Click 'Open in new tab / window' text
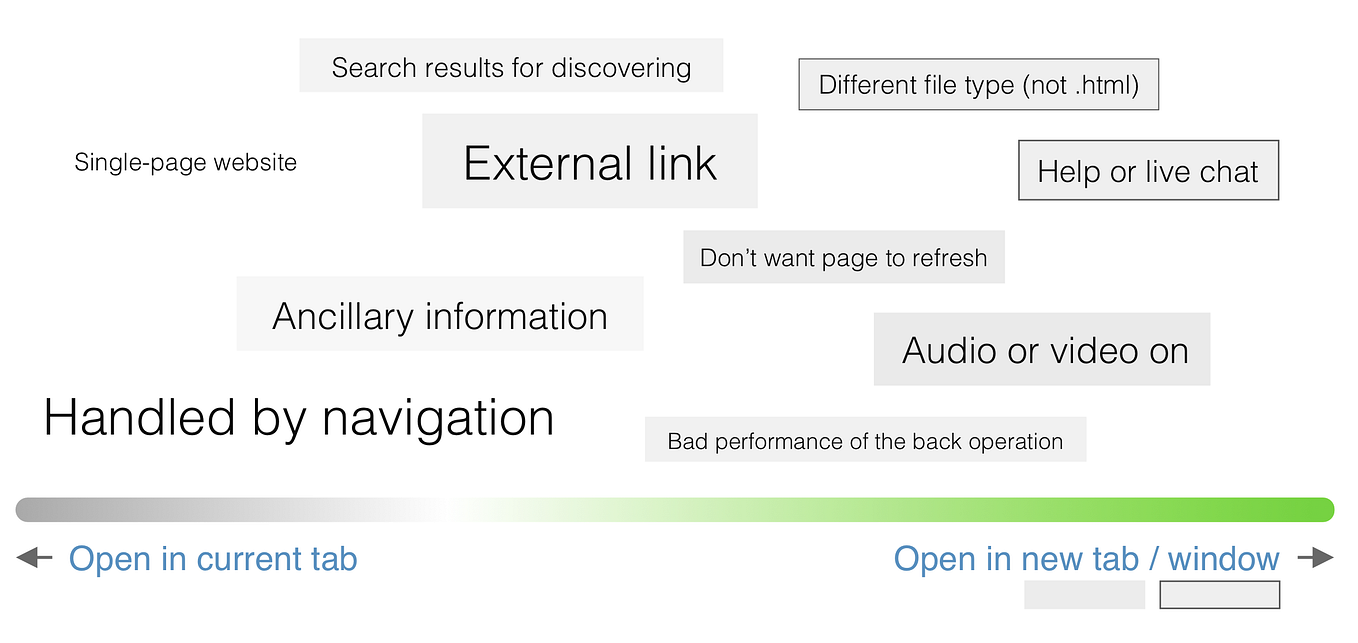Viewport: 1358px width, 643px height. click(1087, 558)
